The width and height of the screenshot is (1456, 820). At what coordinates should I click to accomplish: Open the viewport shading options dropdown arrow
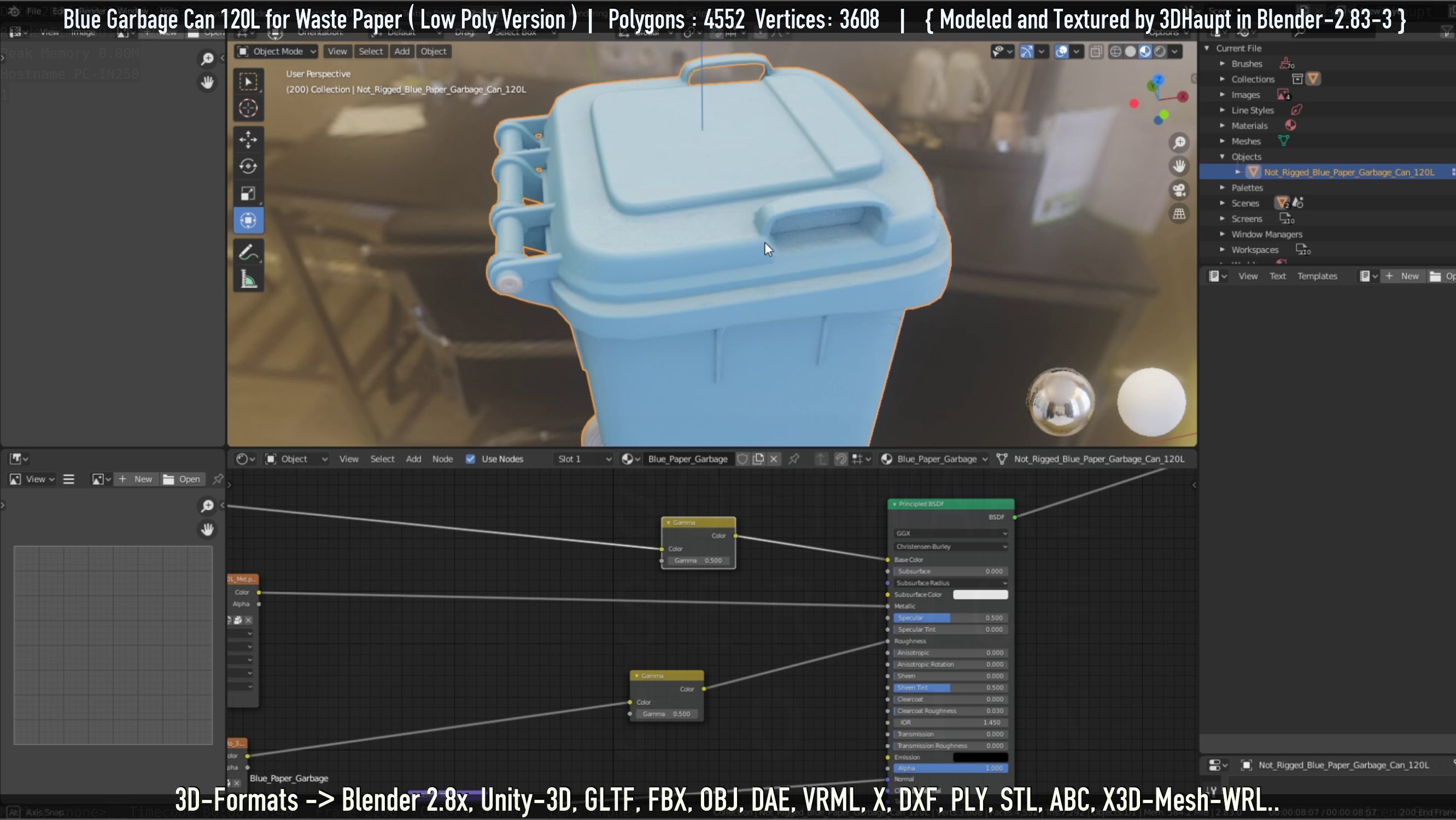(1175, 51)
